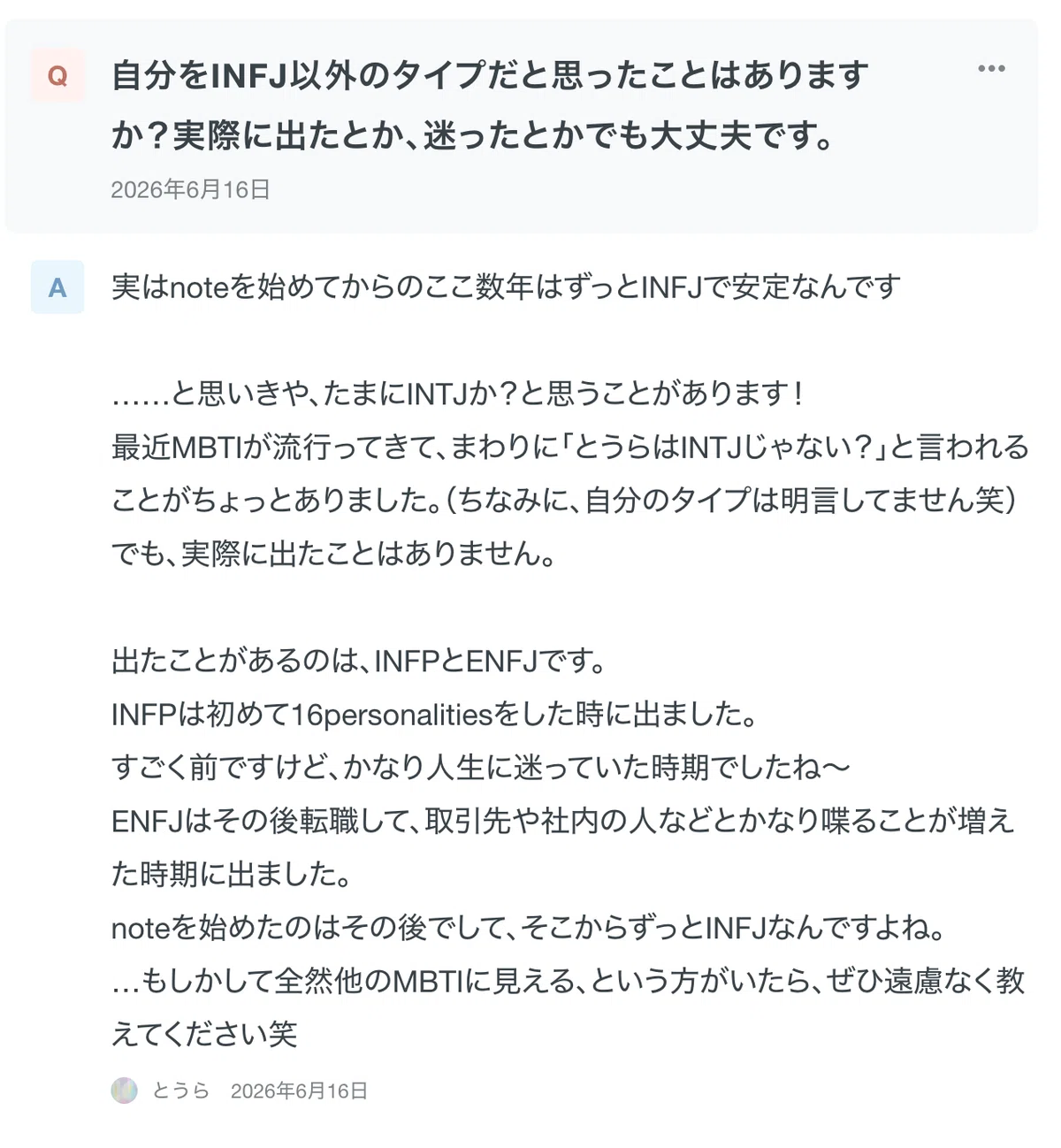Click the red Q question badge
This screenshot has width=1061, height=1148.
click(57, 76)
